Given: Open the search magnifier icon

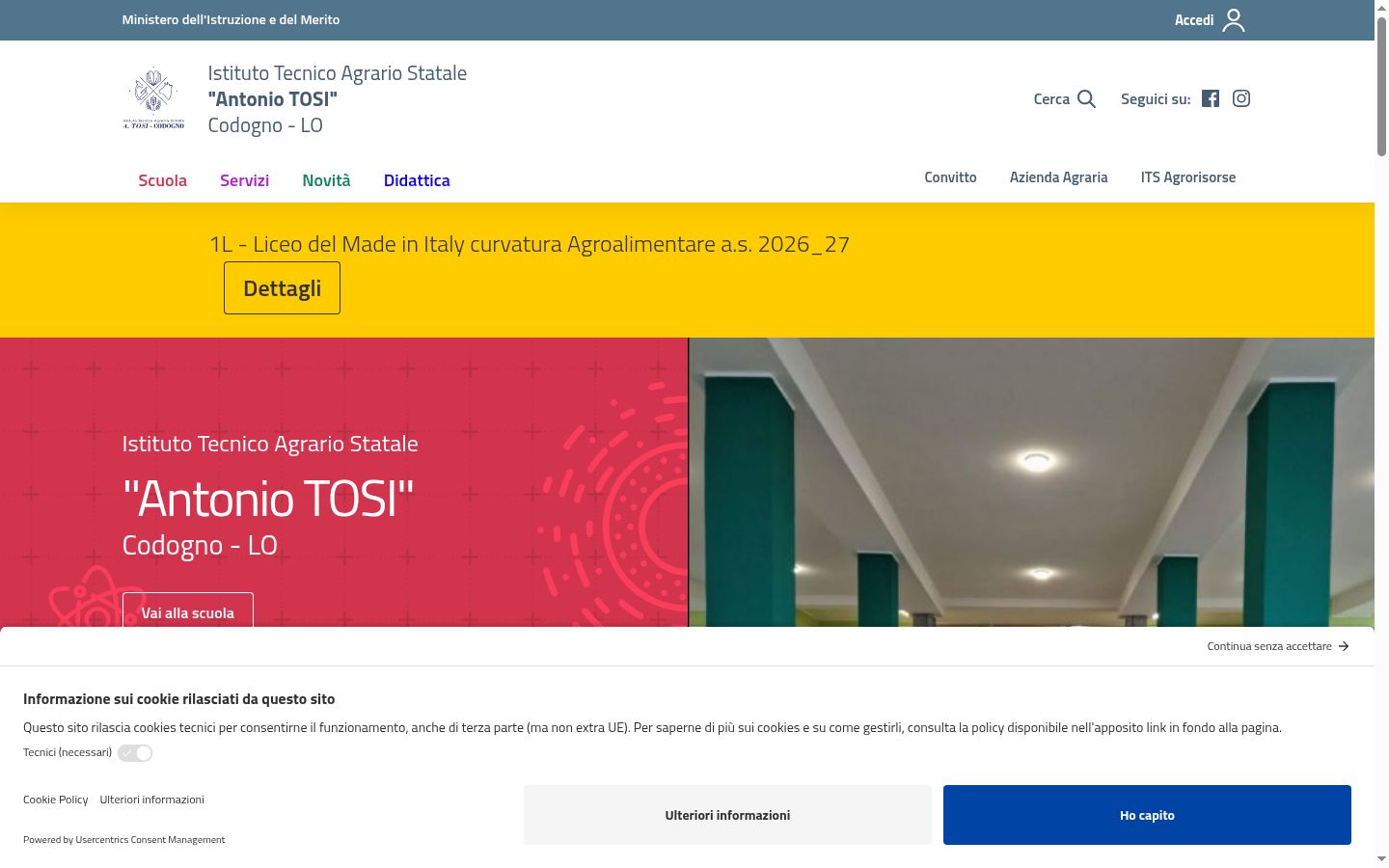Looking at the screenshot, I should (1086, 98).
